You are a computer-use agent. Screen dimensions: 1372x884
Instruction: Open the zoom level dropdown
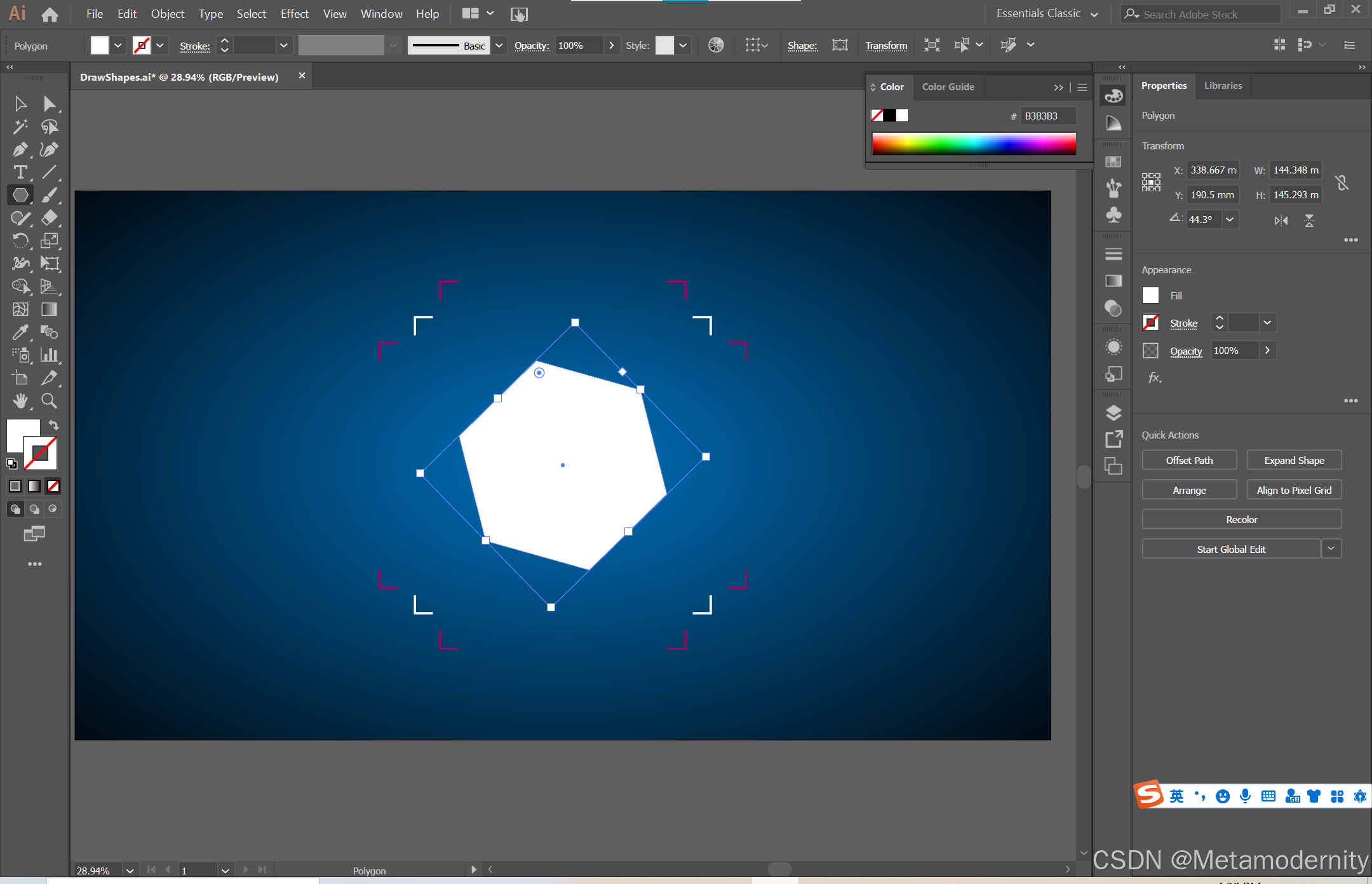(x=130, y=871)
